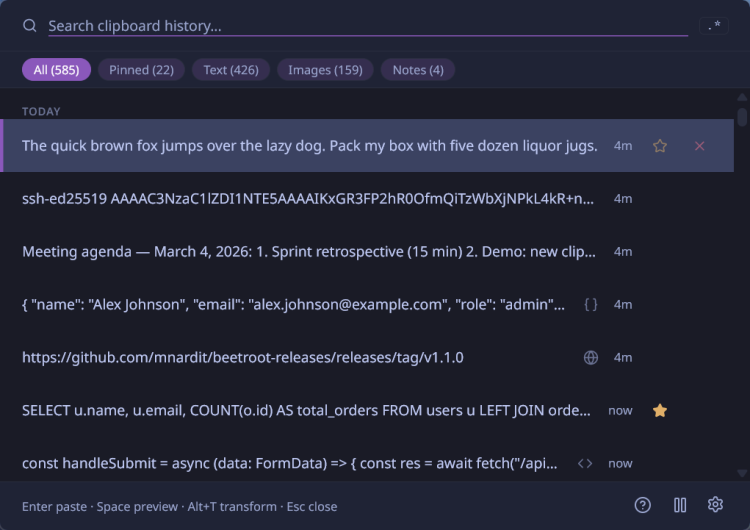
Task: Switch to the Pinned (22) filter
Action: pos(141,69)
